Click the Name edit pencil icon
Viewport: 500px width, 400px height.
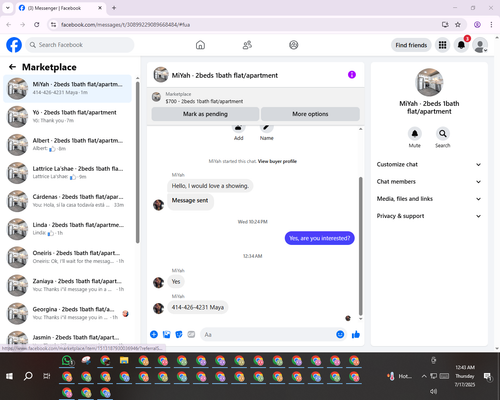266,127
